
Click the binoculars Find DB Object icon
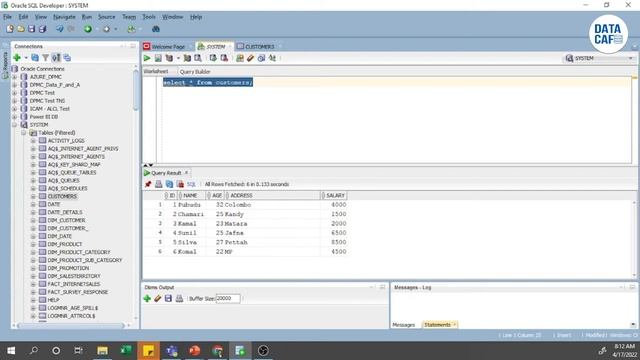tap(156, 29)
